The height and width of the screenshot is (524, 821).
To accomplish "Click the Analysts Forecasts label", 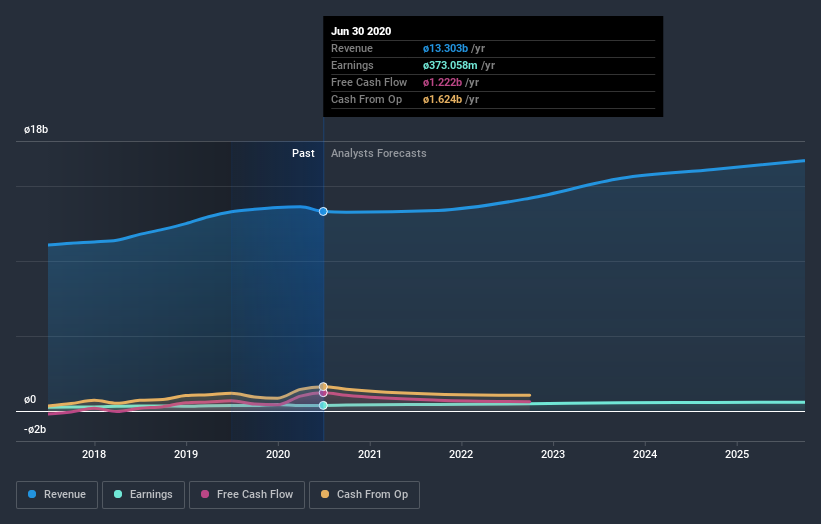I will tap(379, 153).
